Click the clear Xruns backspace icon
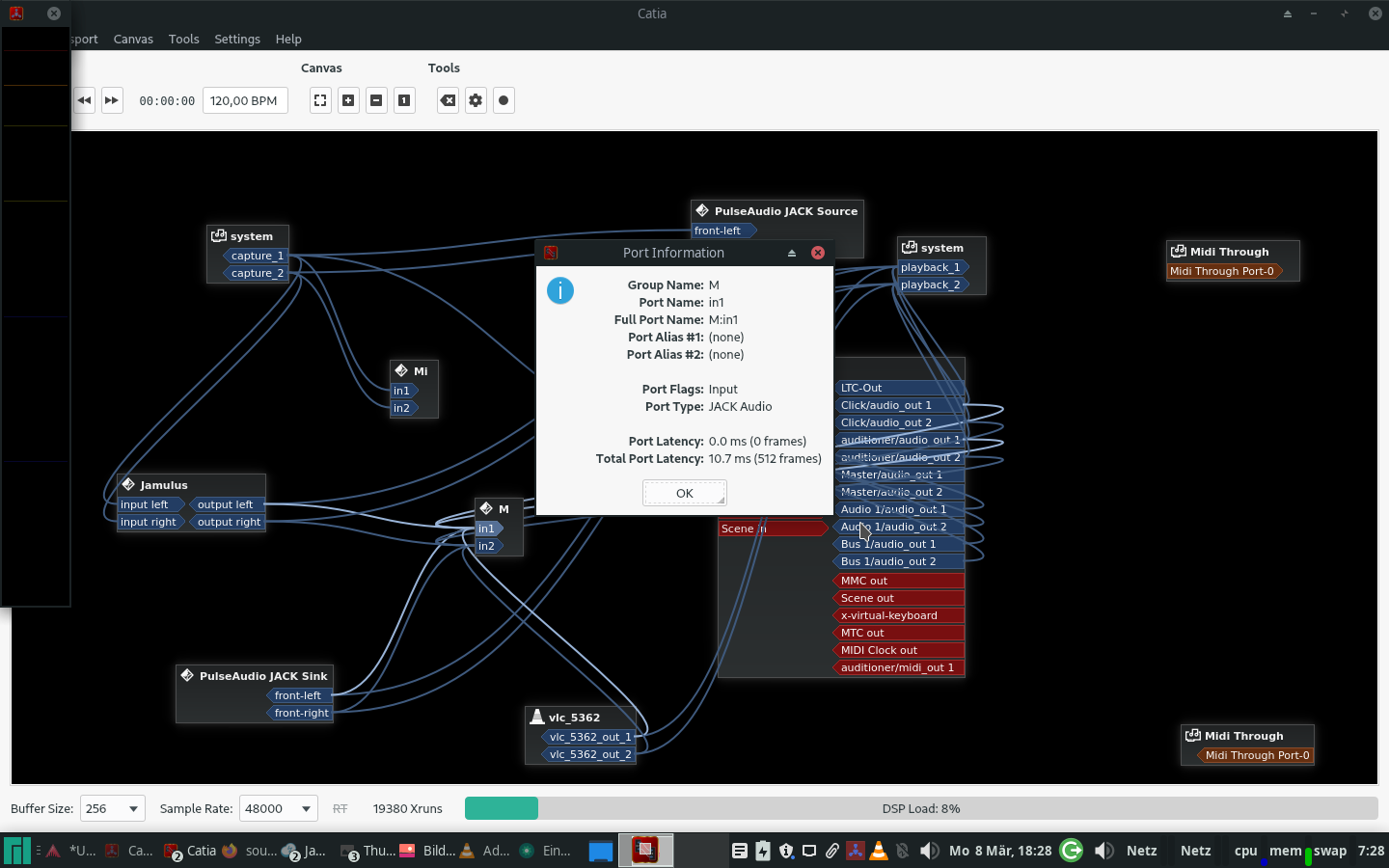 [448, 100]
